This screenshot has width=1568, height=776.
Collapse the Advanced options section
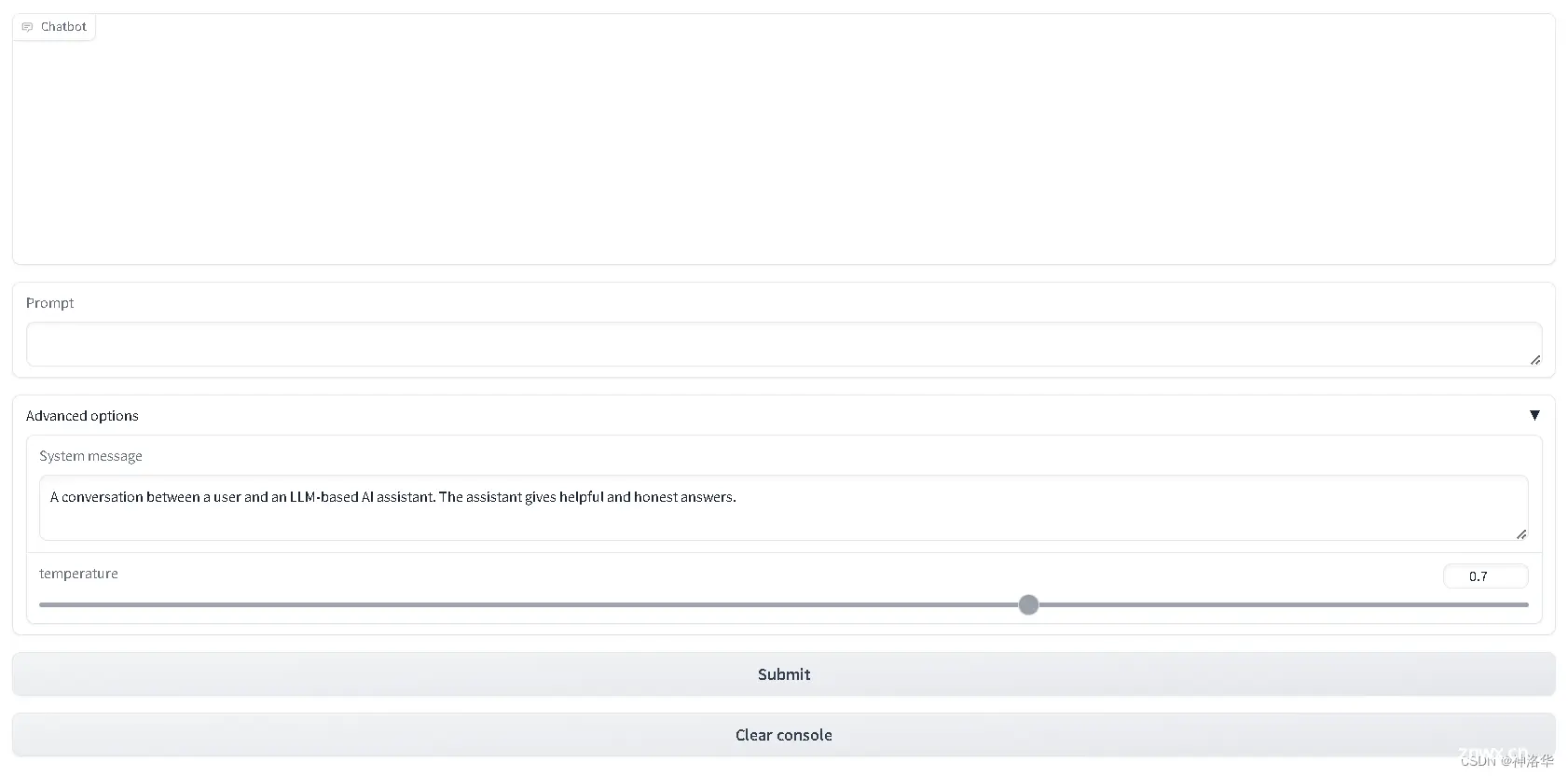point(1534,415)
